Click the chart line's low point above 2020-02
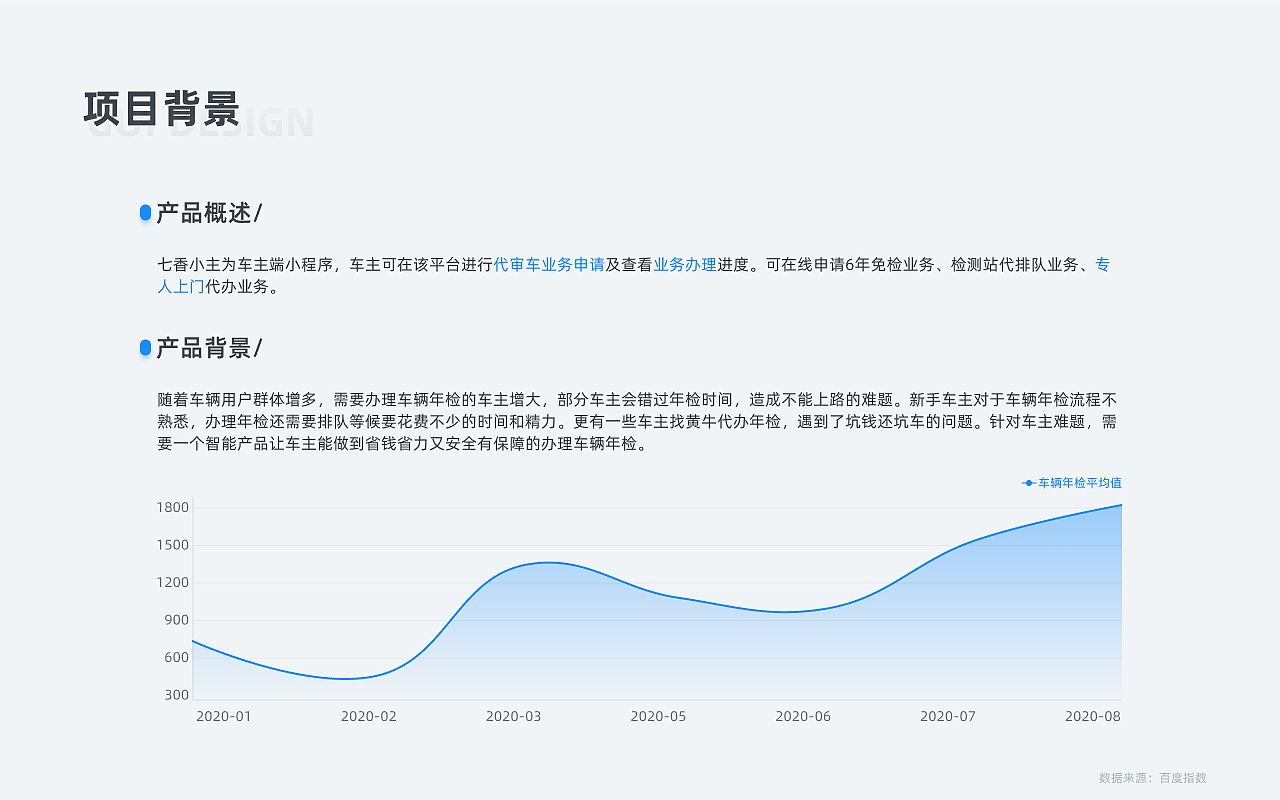Image resolution: width=1280 pixels, height=800 pixels. coord(345,679)
